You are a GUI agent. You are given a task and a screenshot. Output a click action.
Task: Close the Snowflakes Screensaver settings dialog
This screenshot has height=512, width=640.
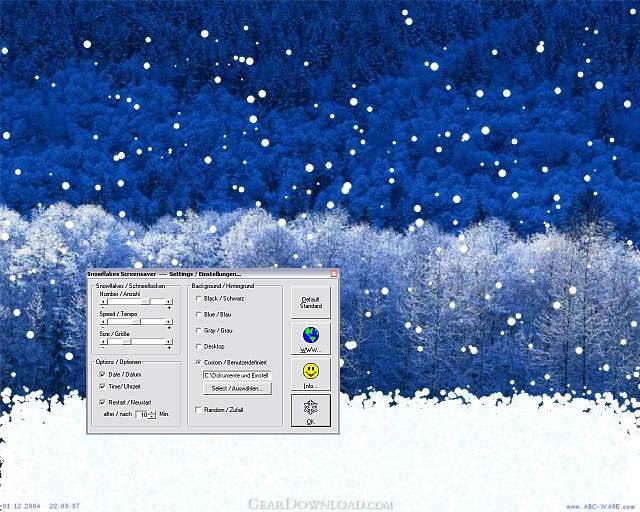click(x=334, y=273)
